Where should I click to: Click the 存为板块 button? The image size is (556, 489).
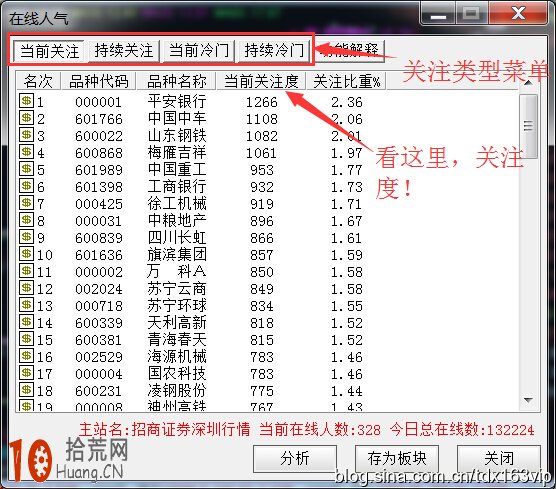397,458
